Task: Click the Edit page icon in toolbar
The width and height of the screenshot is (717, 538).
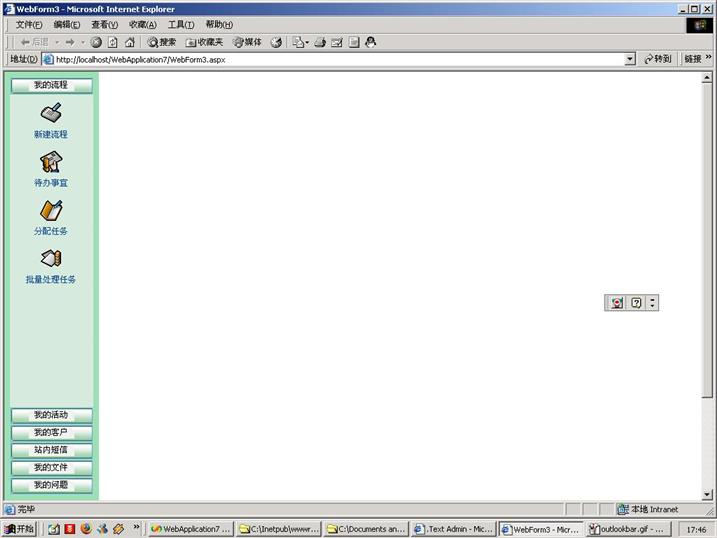Action: pos(337,42)
